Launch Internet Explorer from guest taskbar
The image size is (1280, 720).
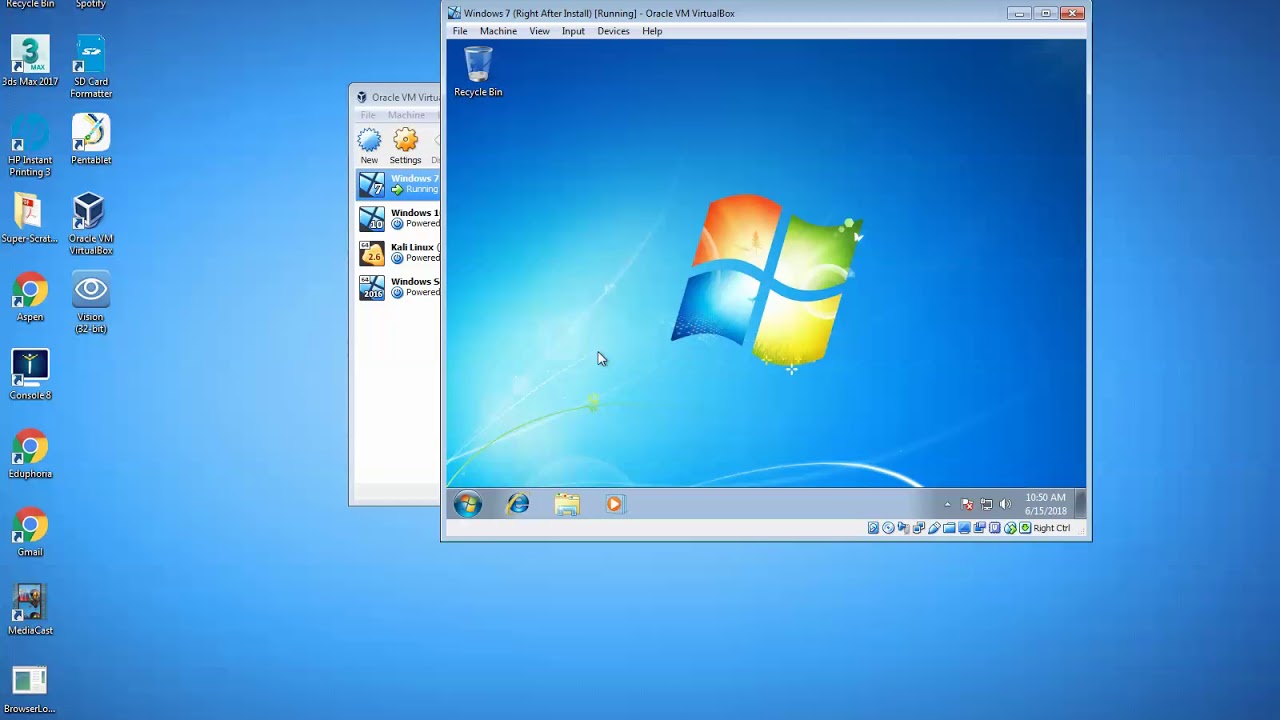click(517, 504)
